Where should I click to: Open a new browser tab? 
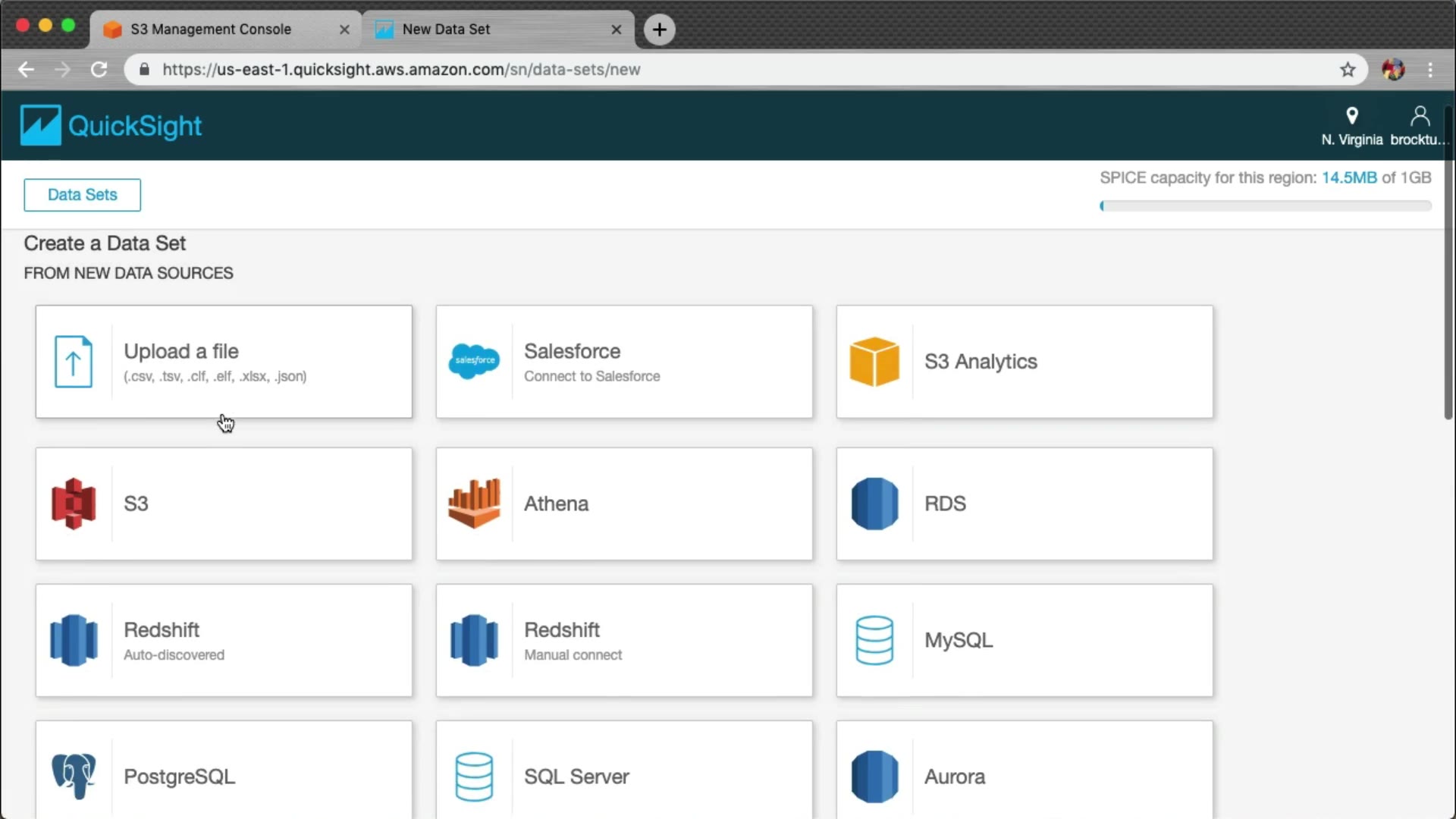point(659,30)
